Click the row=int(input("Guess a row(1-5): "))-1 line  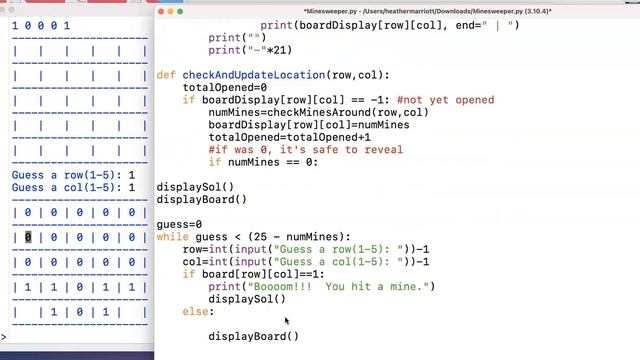306,249
